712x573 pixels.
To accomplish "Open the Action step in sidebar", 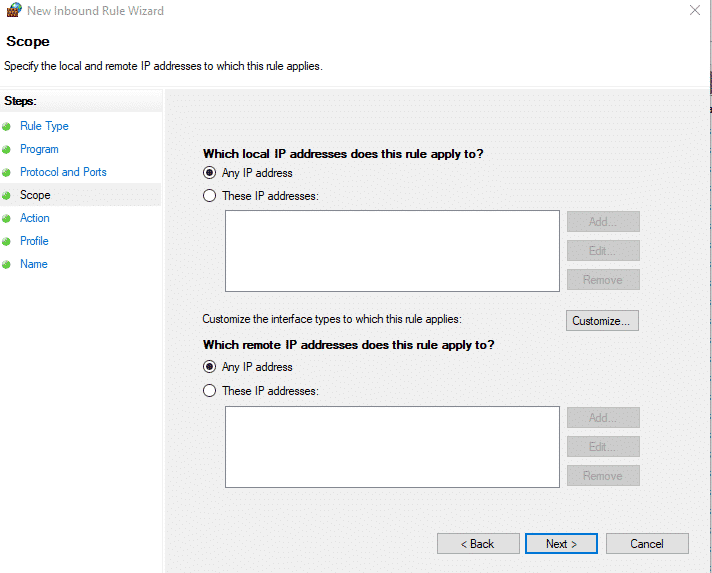I will tap(35, 218).
